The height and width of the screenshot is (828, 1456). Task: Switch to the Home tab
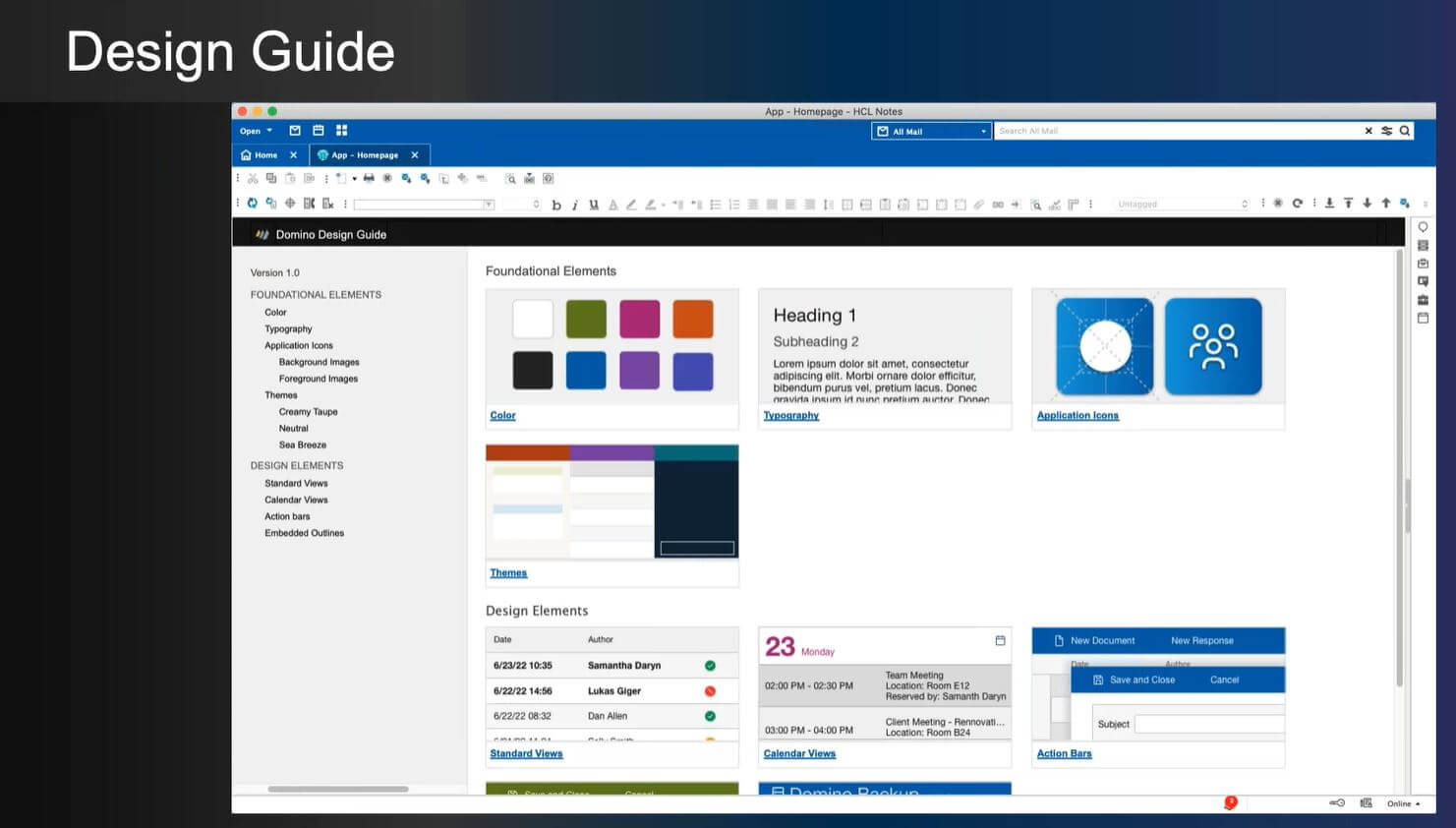(x=260, y=155)
